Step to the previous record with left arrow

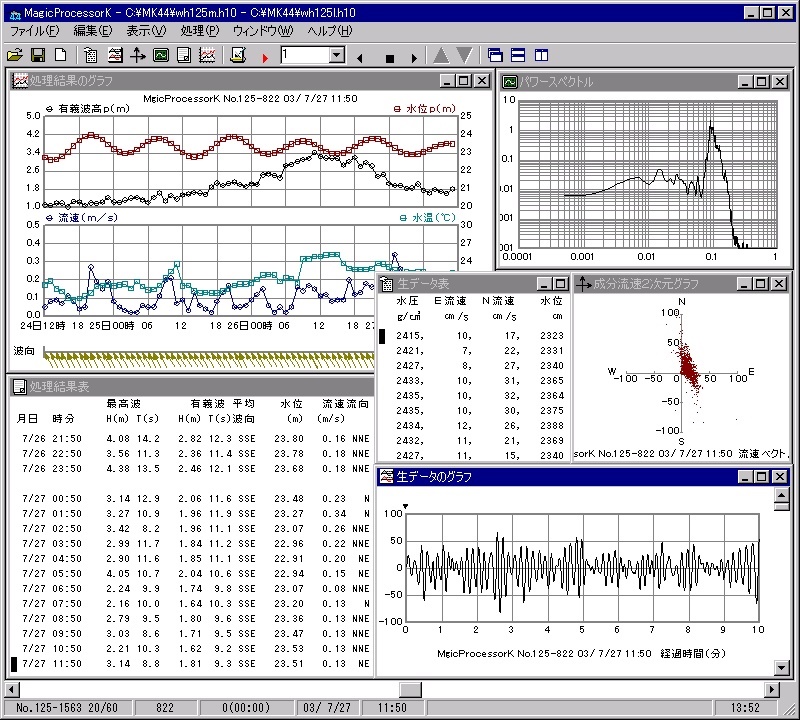tap(360, 58)
